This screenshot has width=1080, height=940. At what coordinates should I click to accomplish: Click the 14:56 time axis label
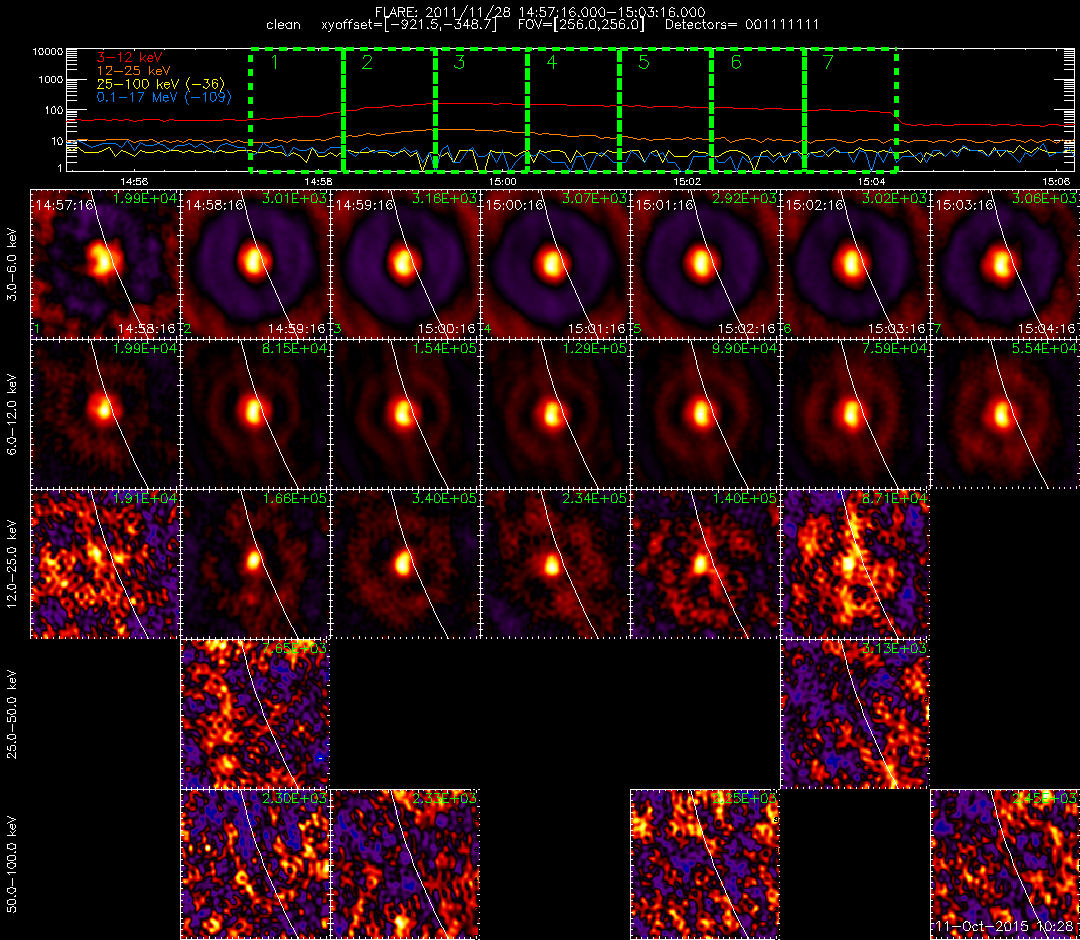pos(134,181)
